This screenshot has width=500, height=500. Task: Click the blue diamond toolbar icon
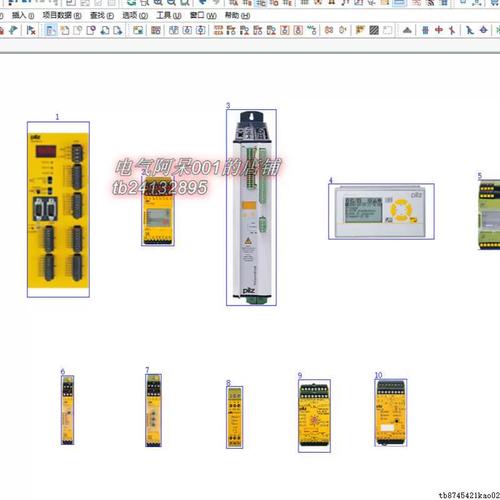point(484,30)
